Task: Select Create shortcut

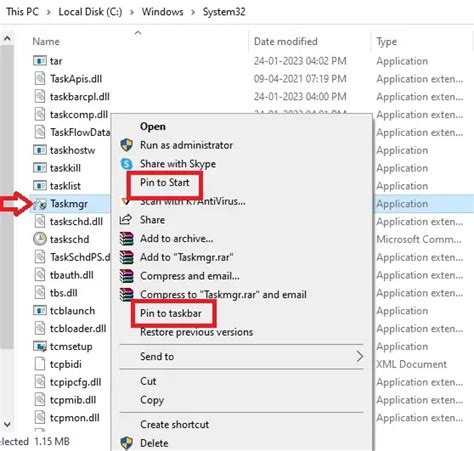Action: click(x=175, y=424)
